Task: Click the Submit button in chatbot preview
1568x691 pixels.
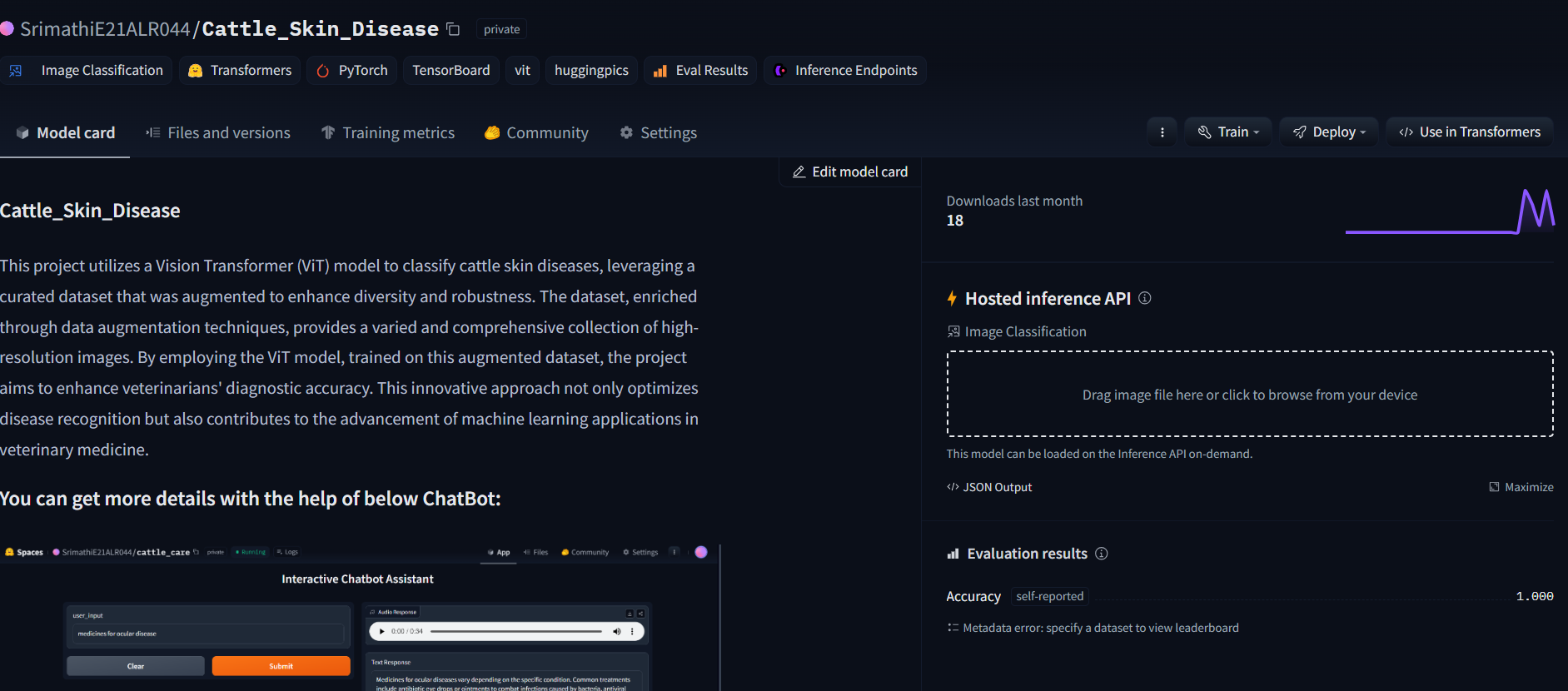Action: (x=281, y=666)
